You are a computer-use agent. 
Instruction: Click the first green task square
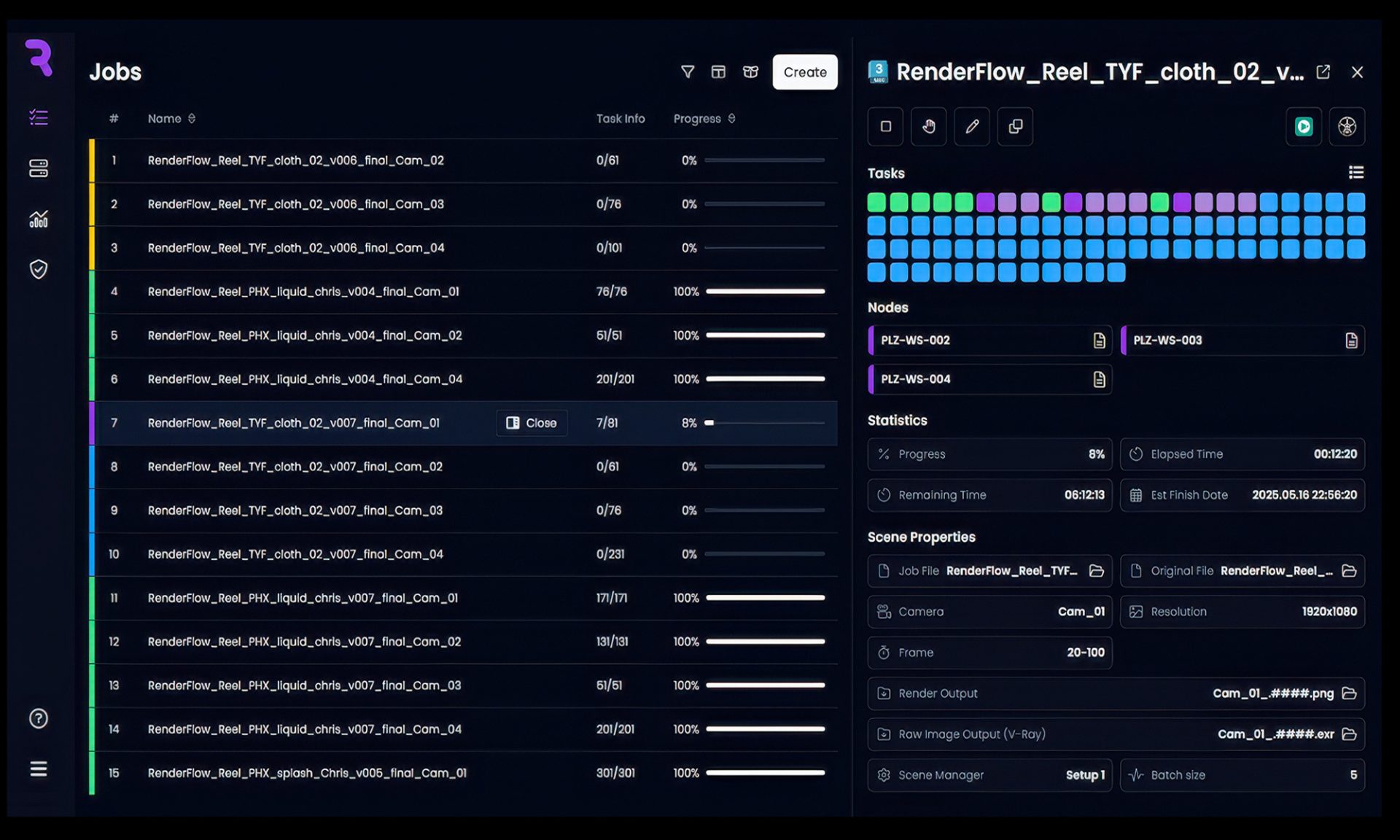(876, 202)
